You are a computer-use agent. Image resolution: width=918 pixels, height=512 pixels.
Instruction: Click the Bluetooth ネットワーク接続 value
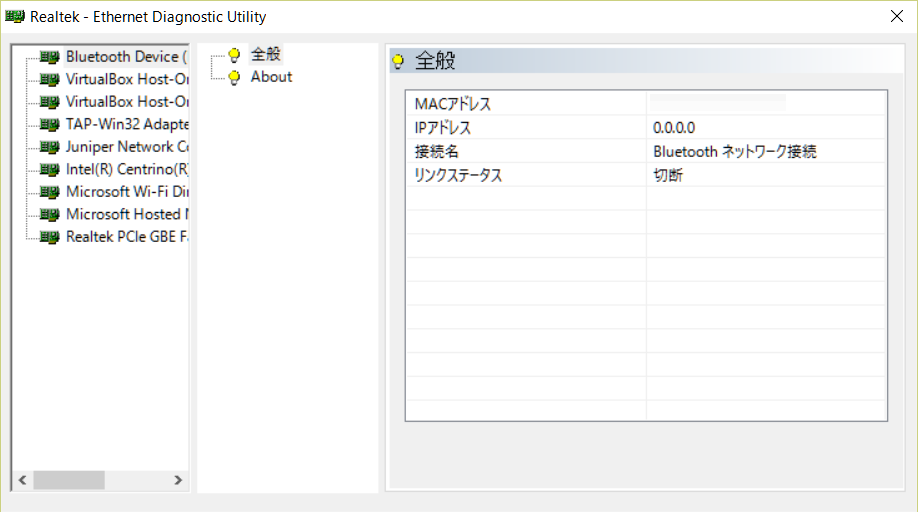click(735, 152)
